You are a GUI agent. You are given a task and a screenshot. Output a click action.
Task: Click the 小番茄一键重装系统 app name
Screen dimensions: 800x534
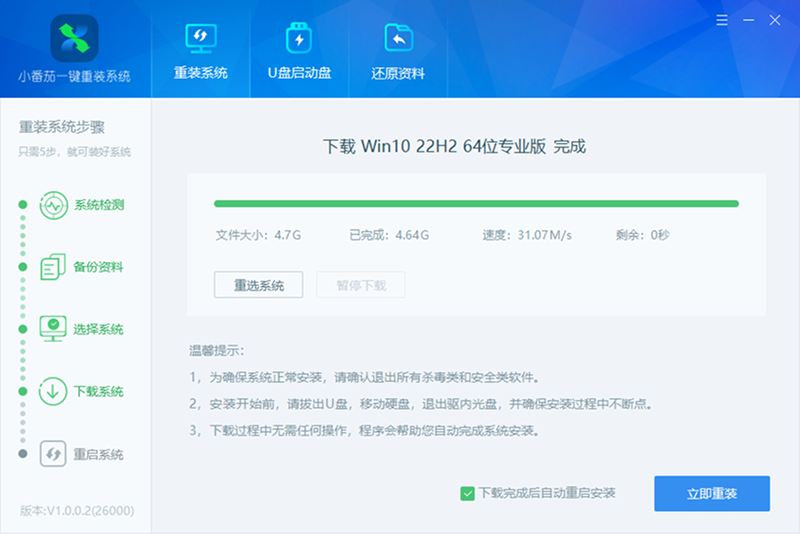click(x=74, y=77)
